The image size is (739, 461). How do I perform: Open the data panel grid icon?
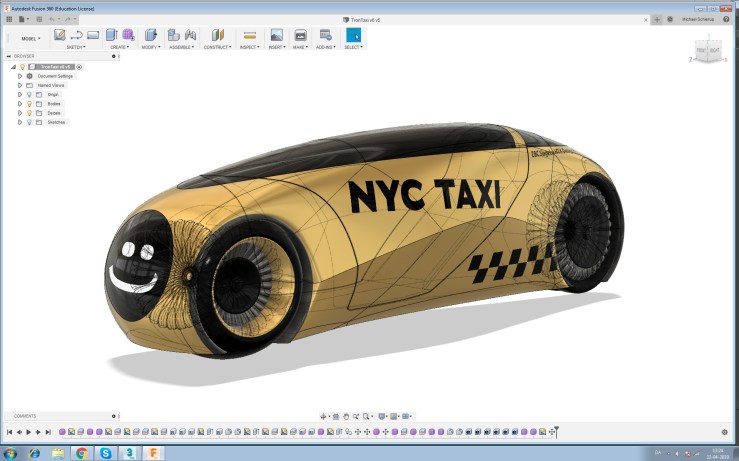(x=9, y=19)
